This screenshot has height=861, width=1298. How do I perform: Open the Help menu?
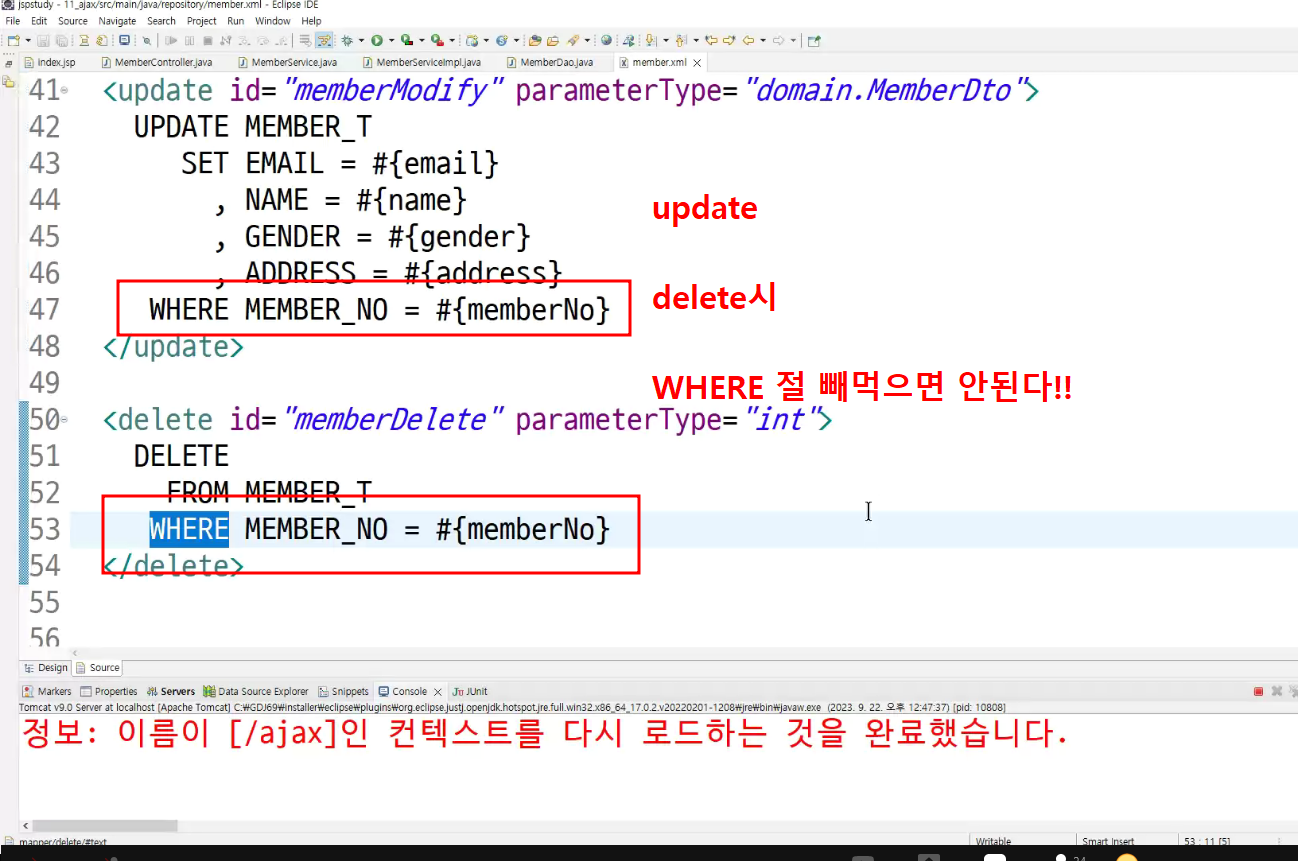[312, 21]
